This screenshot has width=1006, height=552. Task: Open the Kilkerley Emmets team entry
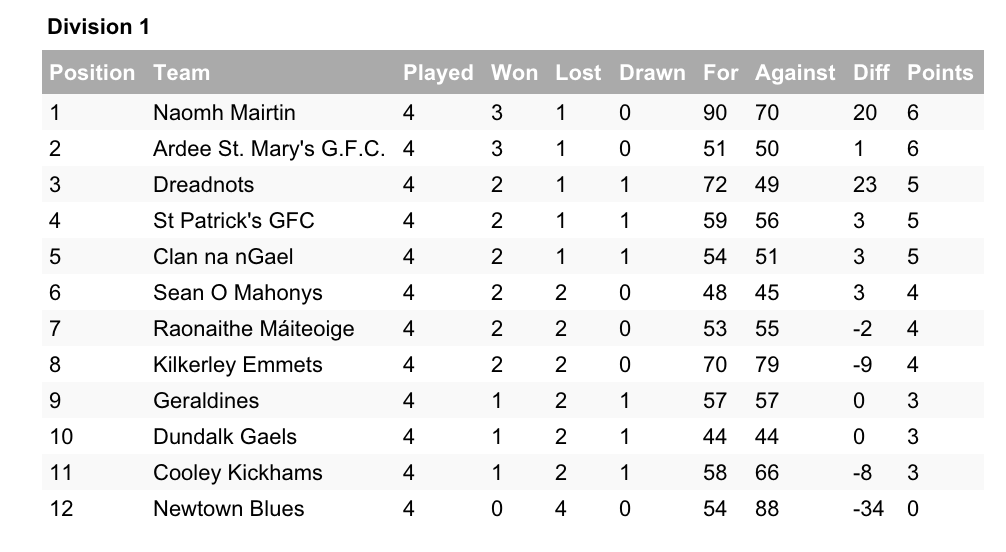point(238,365)
